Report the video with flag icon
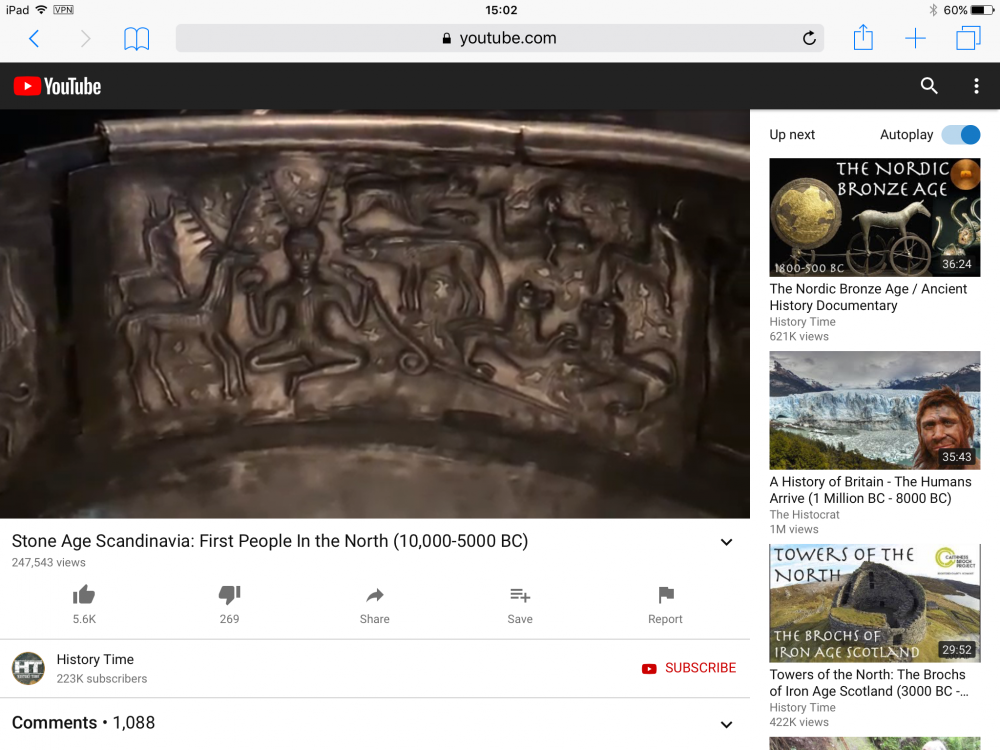The width and height of the screenshot is (1000, 750). pos(665,594)
